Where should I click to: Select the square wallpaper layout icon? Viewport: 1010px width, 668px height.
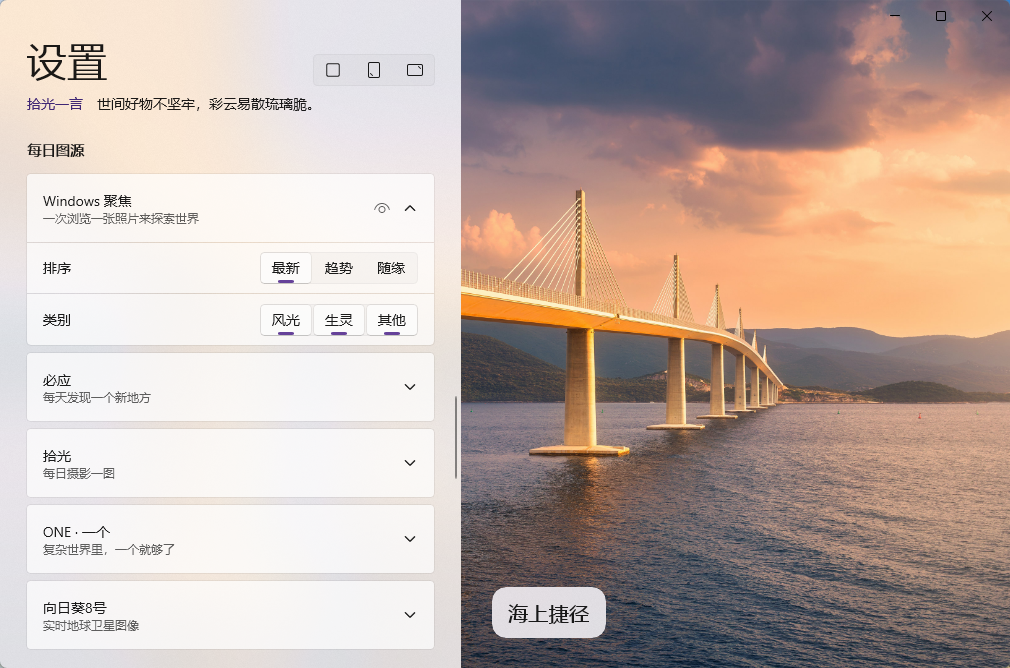332,69
